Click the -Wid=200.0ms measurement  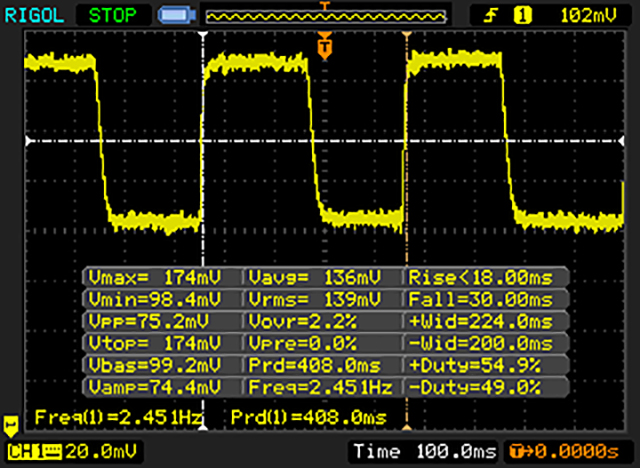480,343
